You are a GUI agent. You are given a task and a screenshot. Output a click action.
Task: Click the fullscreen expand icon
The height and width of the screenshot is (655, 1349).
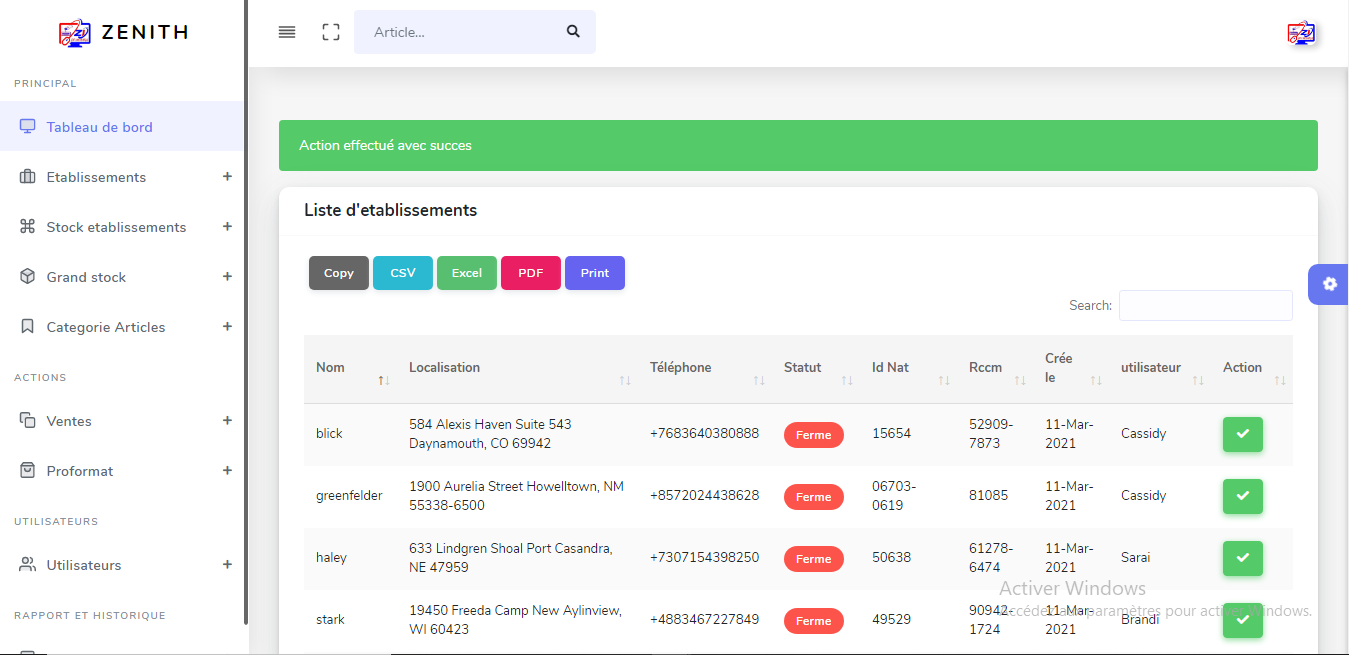point(331,32)
